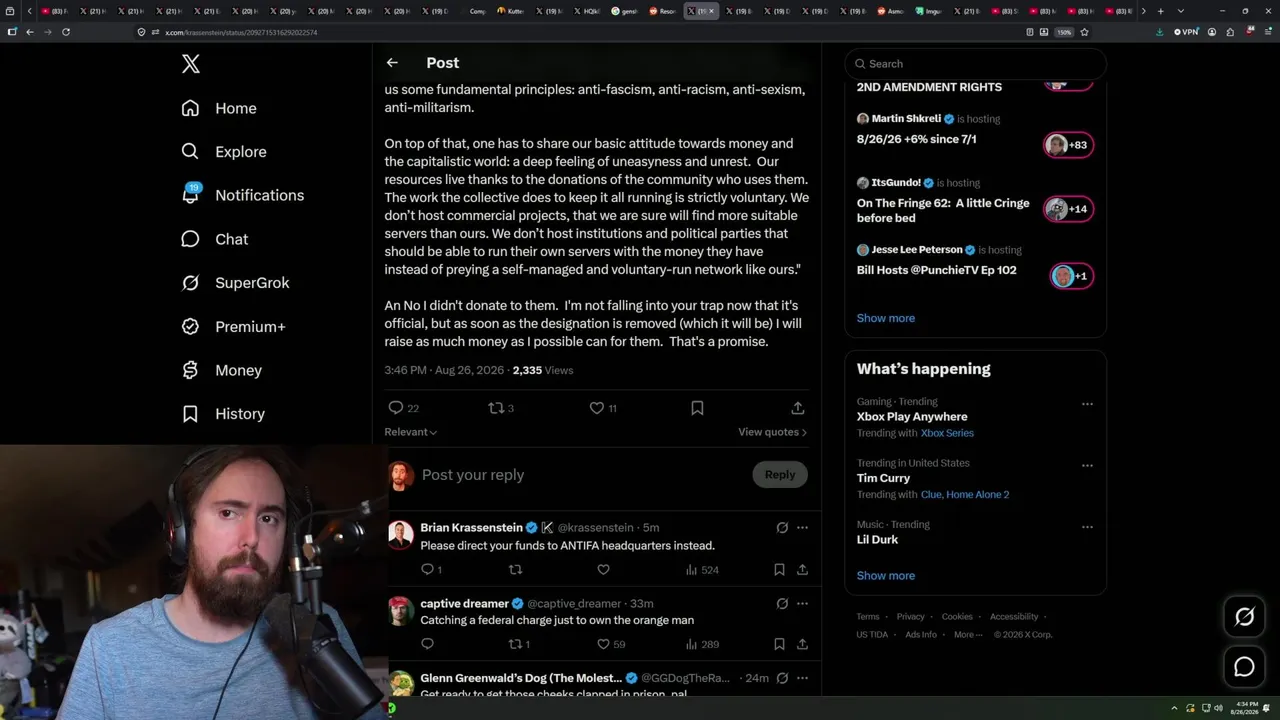
Task: Open Money in the sidebar
Action: pyautogui.click(x=222, y=370)
